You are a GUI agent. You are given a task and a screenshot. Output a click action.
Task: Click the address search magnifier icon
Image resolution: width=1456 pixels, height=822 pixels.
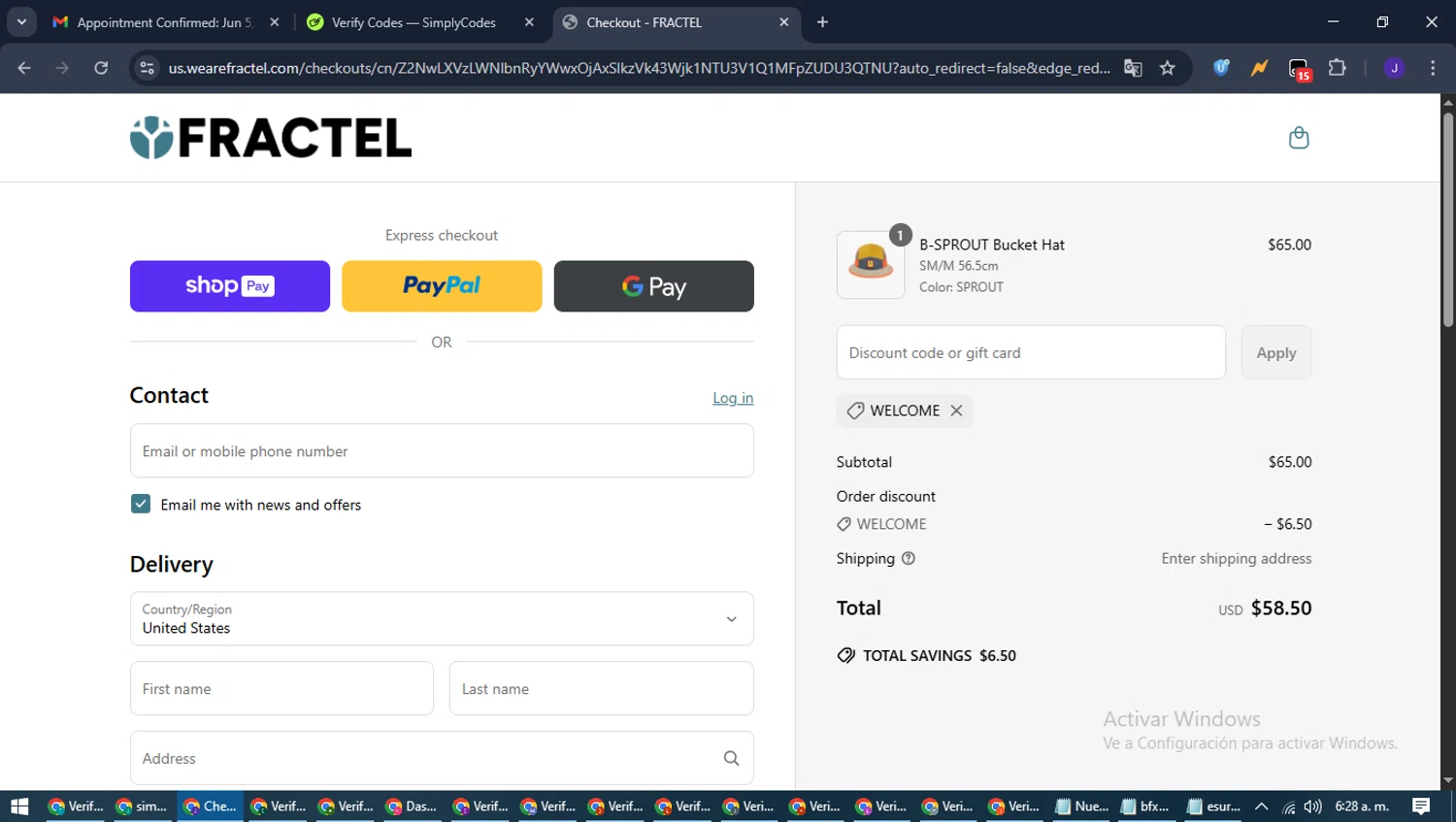(731, 758)
